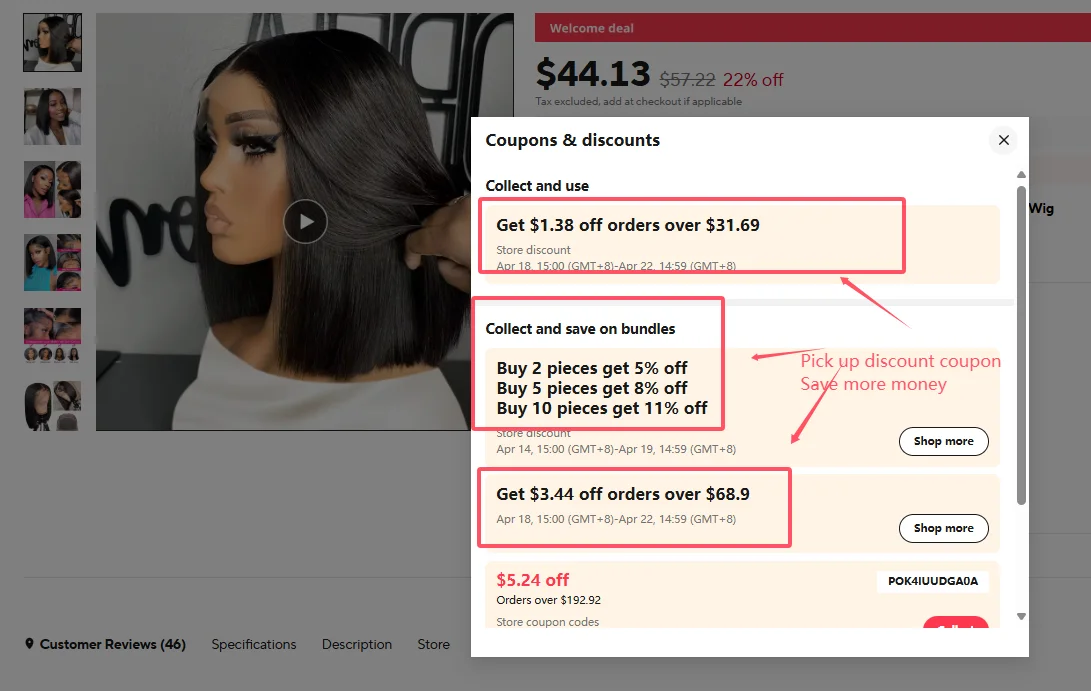Select the second thumbnail with white outfit
Image resolution: width=1091 pixels, height=691 pixels.
point(52,116)
